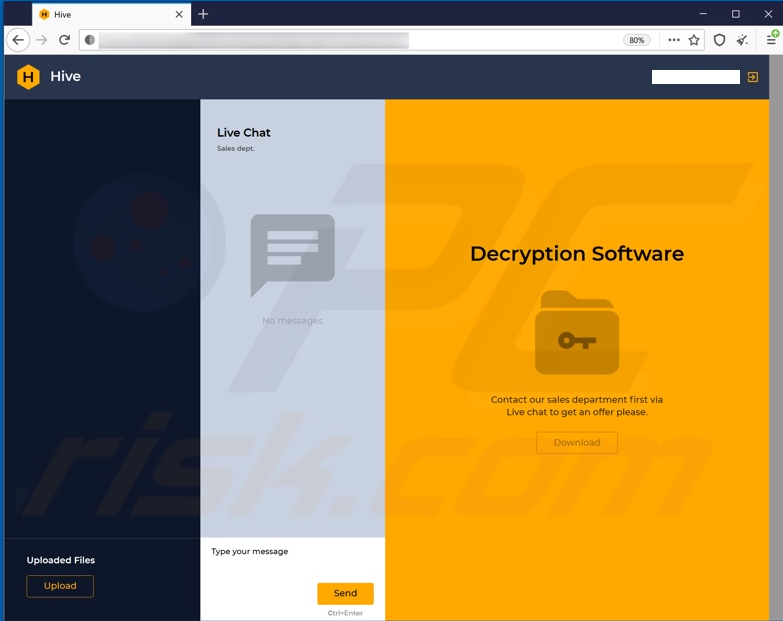The image size is (783, 621).
Task: Click the Sales dept. label
Action: click(236, 148)
